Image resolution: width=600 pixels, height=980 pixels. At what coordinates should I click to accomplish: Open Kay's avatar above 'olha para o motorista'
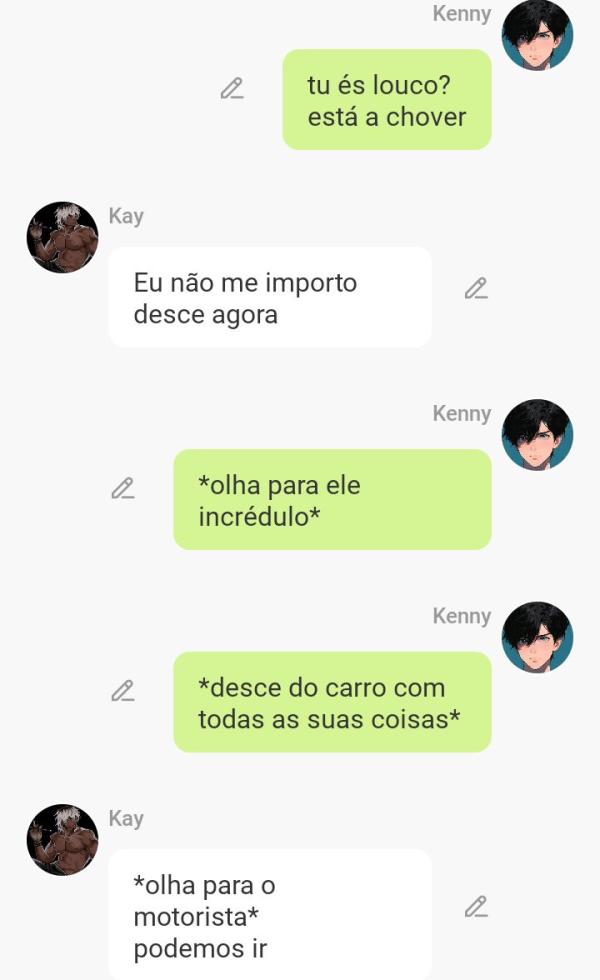(x=62, y=839)
